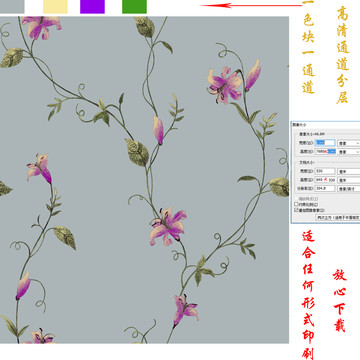The height and width of the screenshot is (360, 360).
Task: Click the pixel height input field
Action: pyautogui.click(x=325, y=151)
